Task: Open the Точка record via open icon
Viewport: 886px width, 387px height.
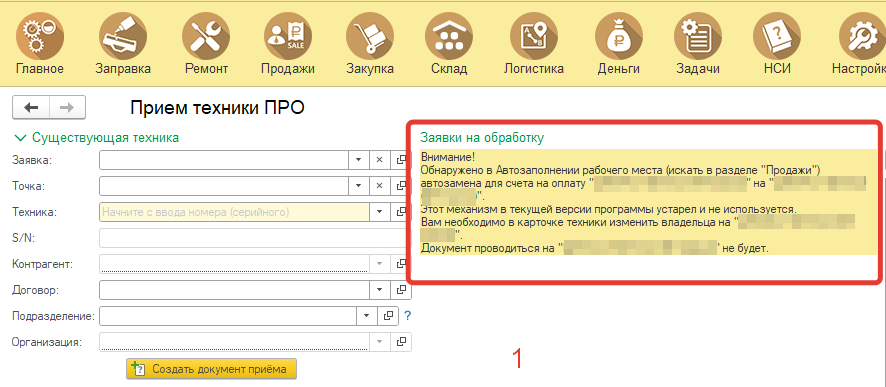Action: [401, 186]
